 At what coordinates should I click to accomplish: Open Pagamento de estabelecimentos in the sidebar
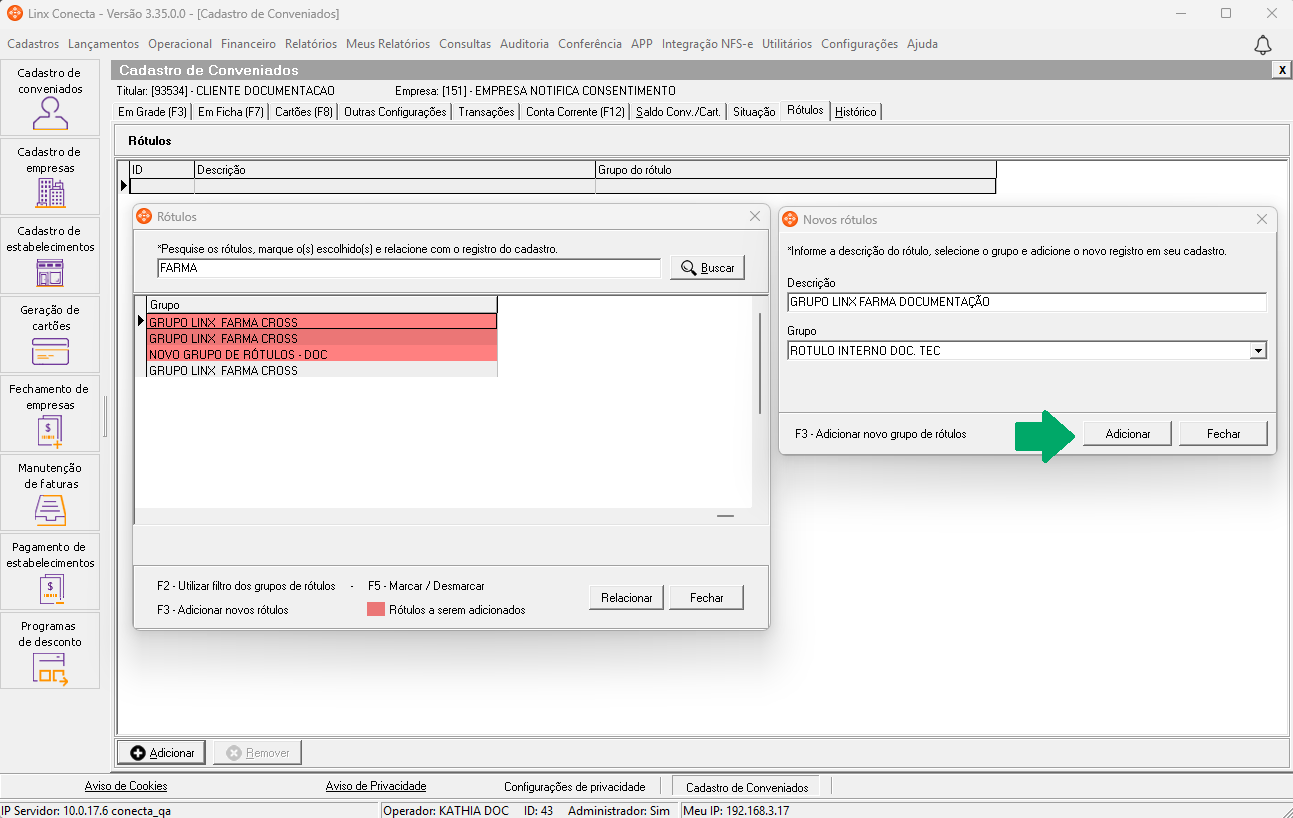coord(50,572)
